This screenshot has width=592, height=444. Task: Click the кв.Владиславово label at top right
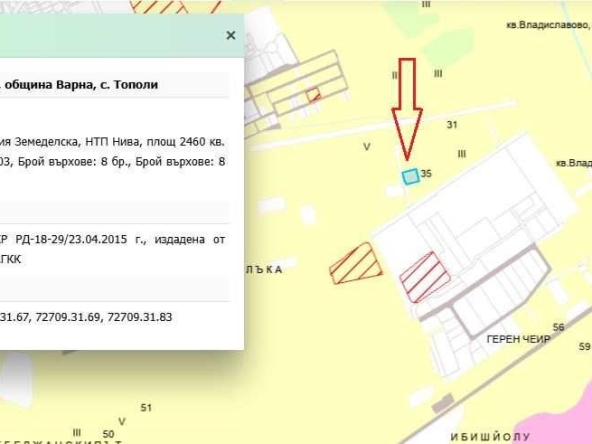548,25
